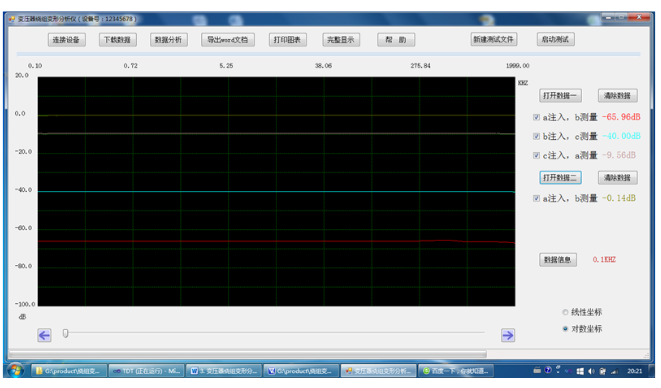Click the 导出word文档 button
The image size is (661, 388).
pyautogui.click(x=228, y=40)
